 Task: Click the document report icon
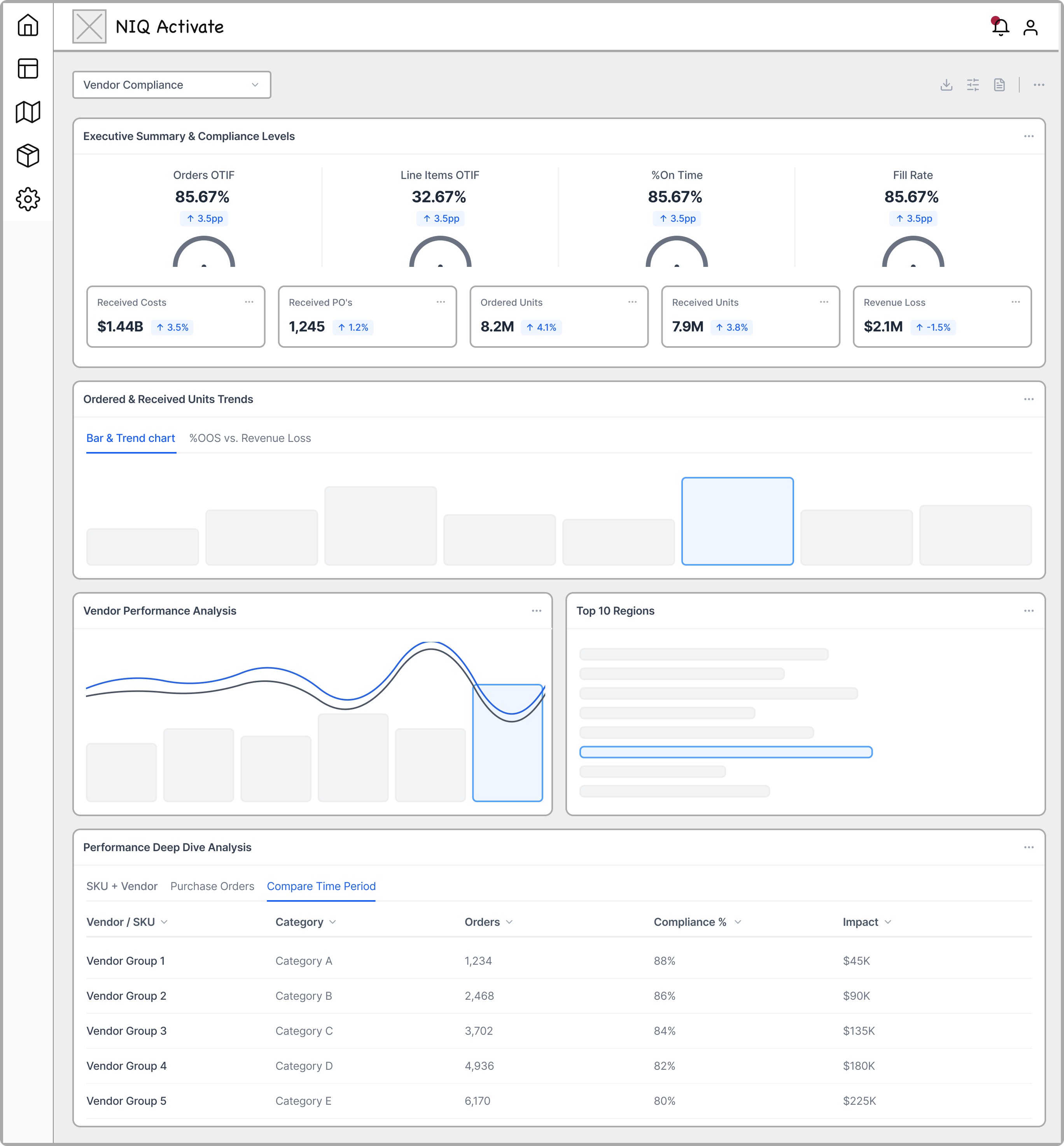click(999, 85)
